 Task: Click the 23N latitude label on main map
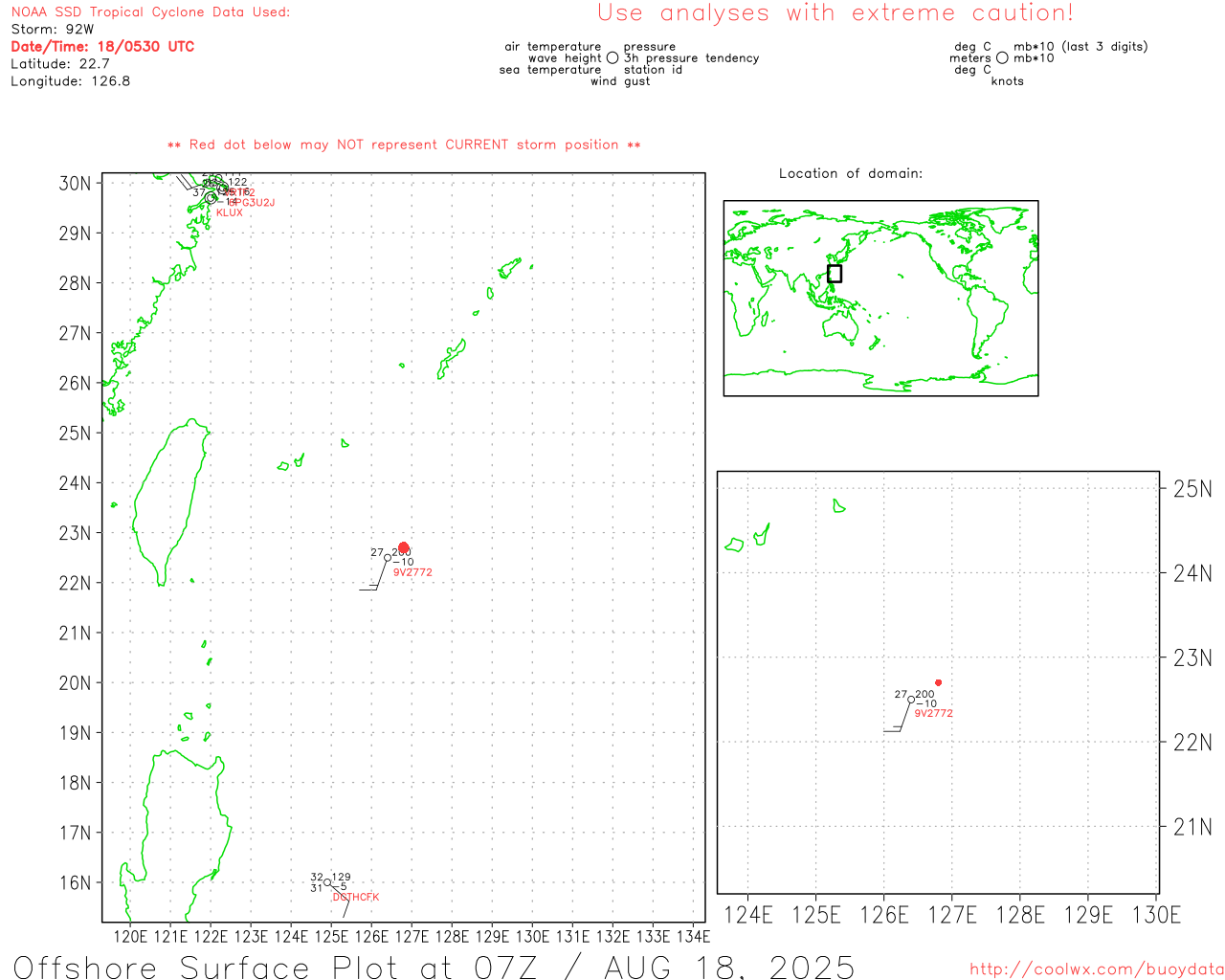(76, 533)
